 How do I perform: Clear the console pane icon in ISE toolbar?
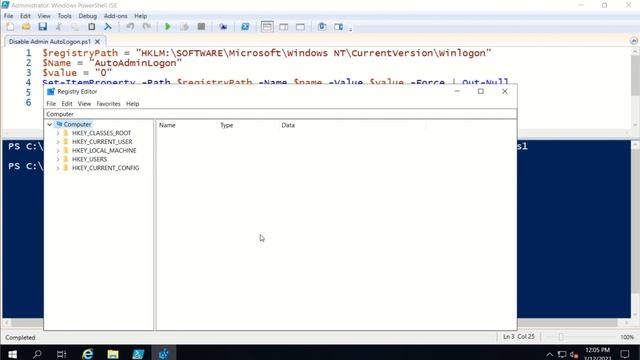(x=108, y=27)
